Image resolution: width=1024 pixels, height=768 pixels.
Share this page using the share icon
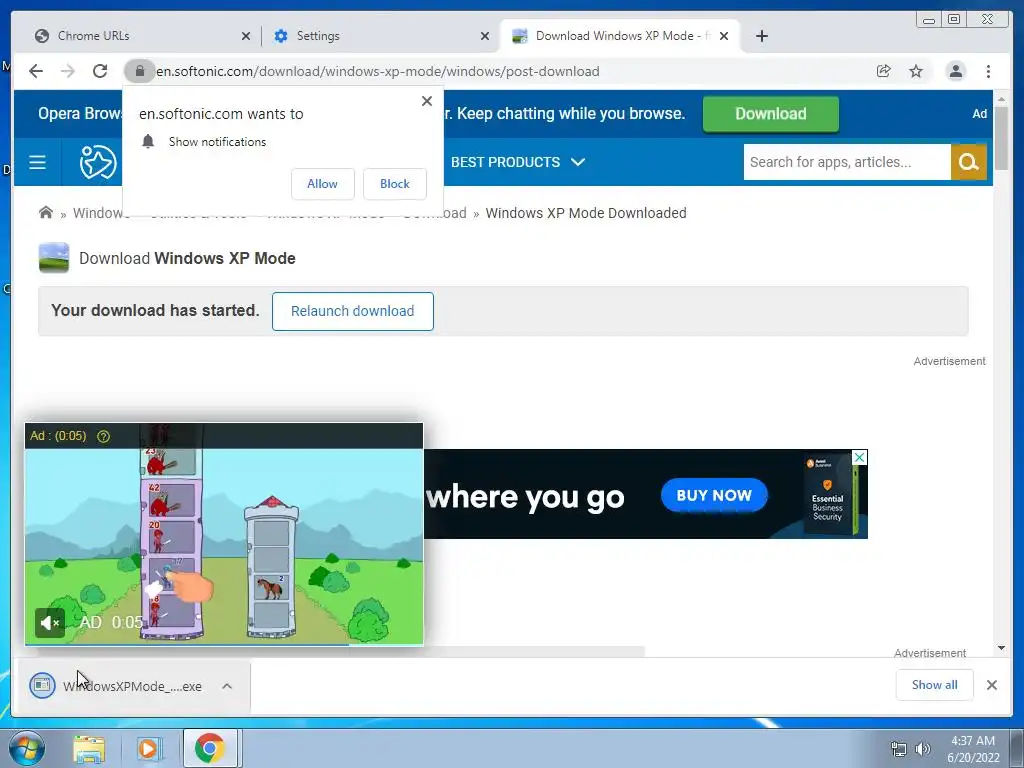[884, 71]
